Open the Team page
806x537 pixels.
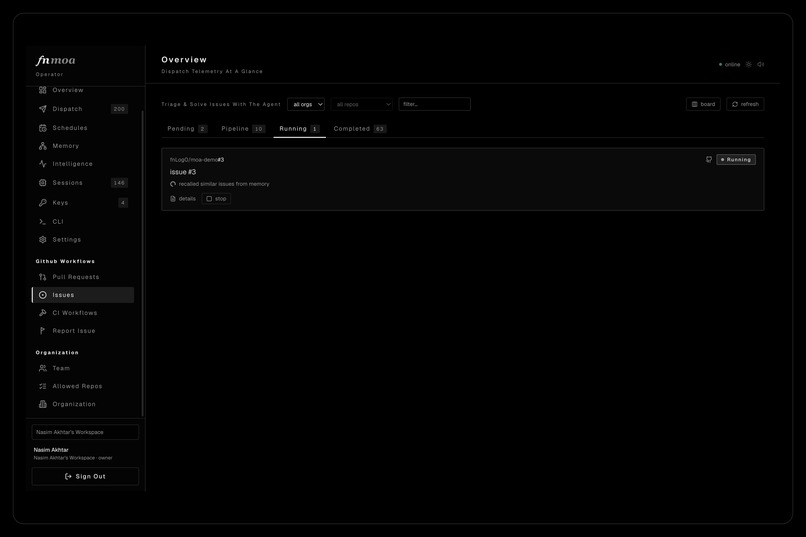click(82, 368)
